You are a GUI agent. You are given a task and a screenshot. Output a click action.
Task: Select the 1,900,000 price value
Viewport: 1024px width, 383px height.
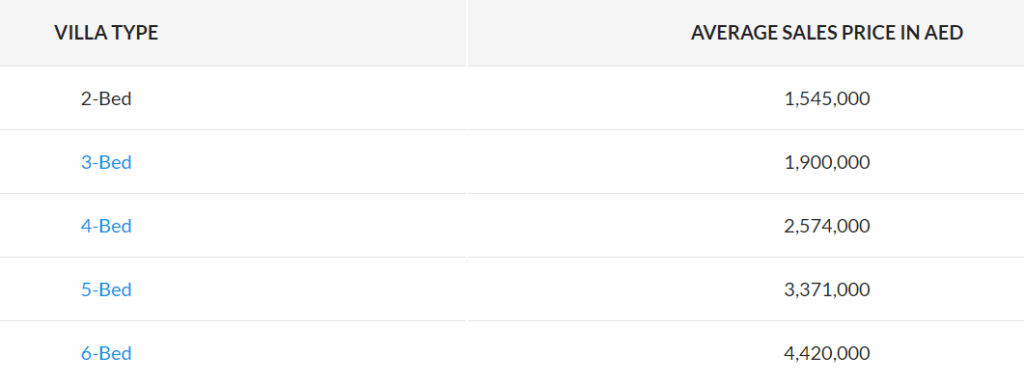827,162
